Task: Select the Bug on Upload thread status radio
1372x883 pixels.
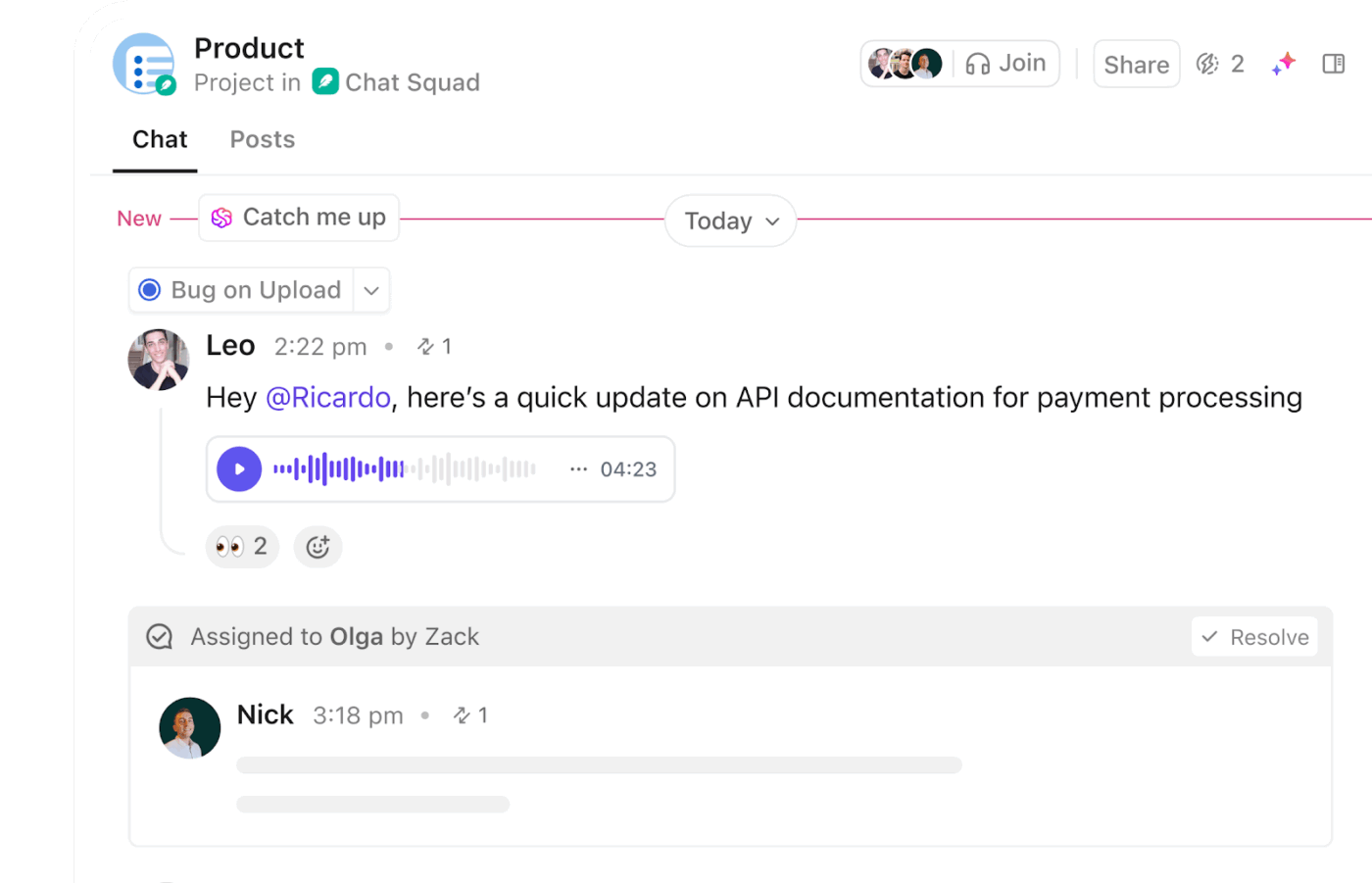Action: pos(150,290)
